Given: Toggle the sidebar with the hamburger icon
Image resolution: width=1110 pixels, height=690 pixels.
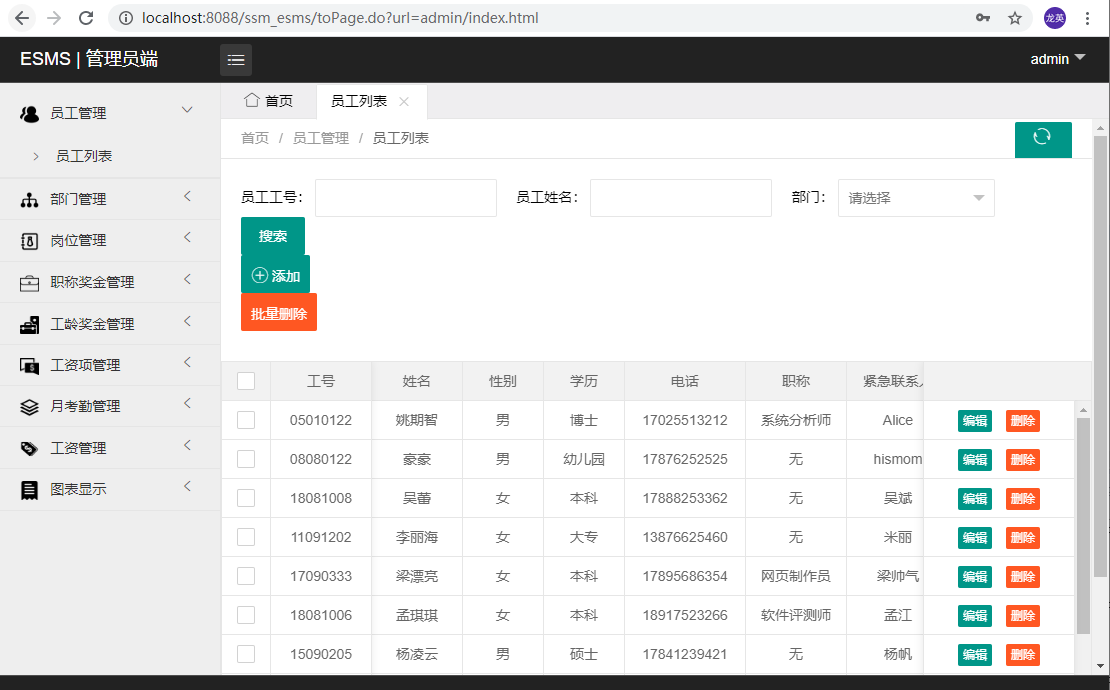Looking at the screenshot, I should click(236, 59).
